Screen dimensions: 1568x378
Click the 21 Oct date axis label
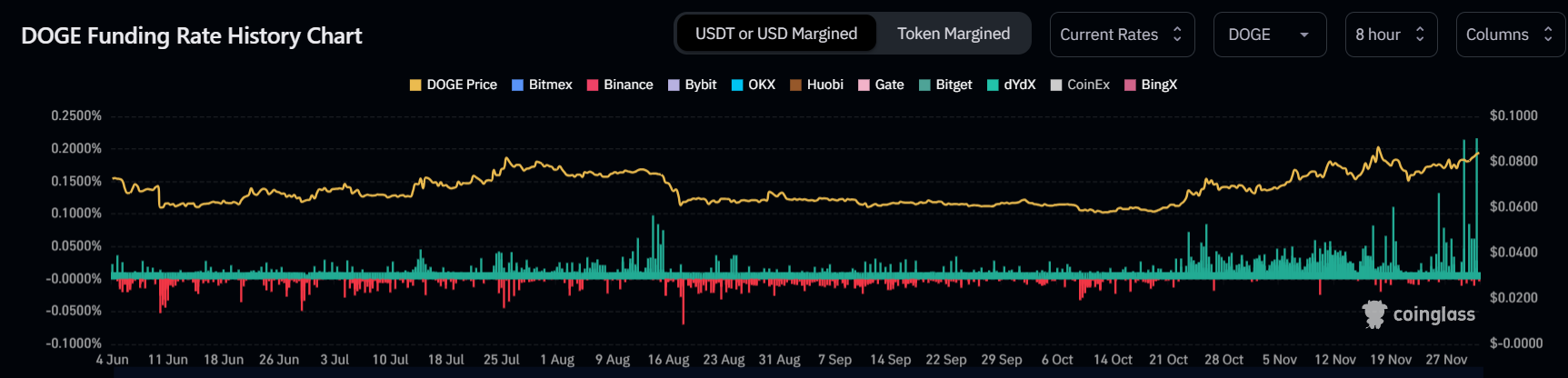click(x=1169, y=359)
